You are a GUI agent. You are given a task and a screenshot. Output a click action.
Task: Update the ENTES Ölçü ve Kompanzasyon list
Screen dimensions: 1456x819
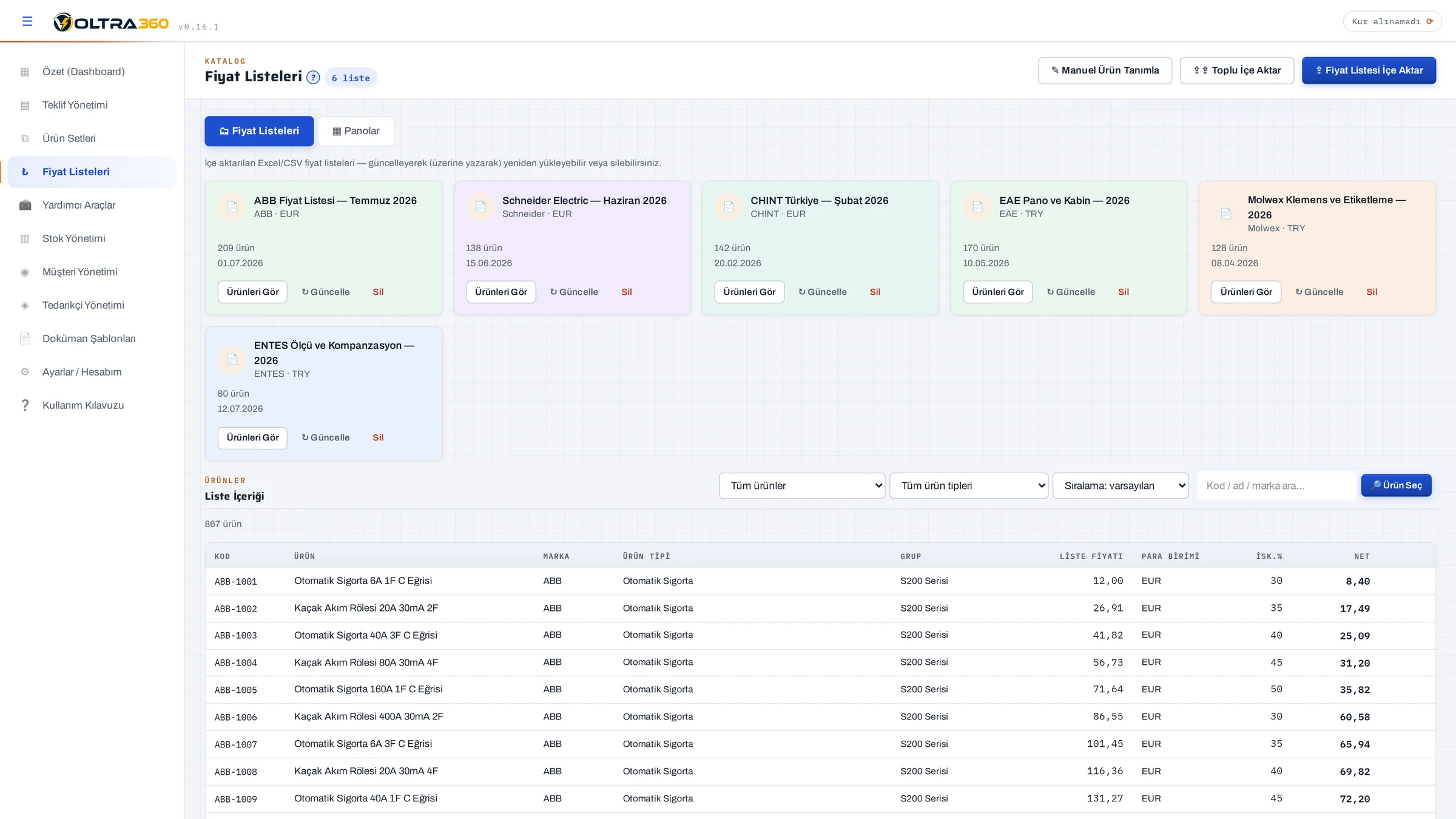click(x=326, y=437)
